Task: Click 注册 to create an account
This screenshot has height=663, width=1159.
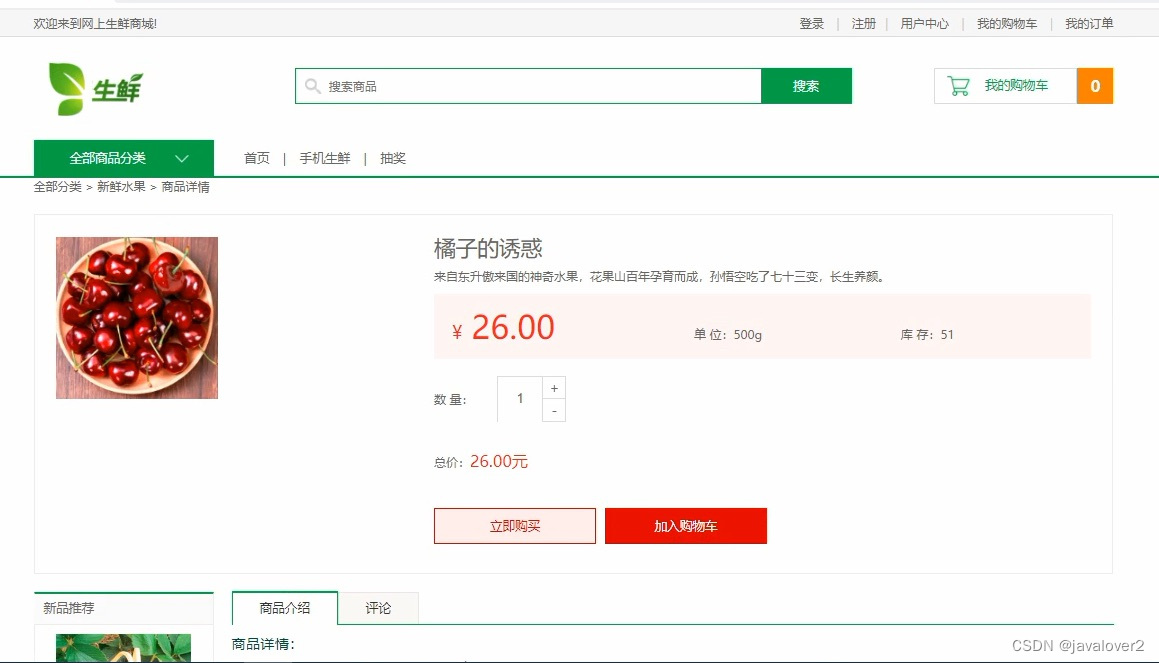Action: (862, 23)
